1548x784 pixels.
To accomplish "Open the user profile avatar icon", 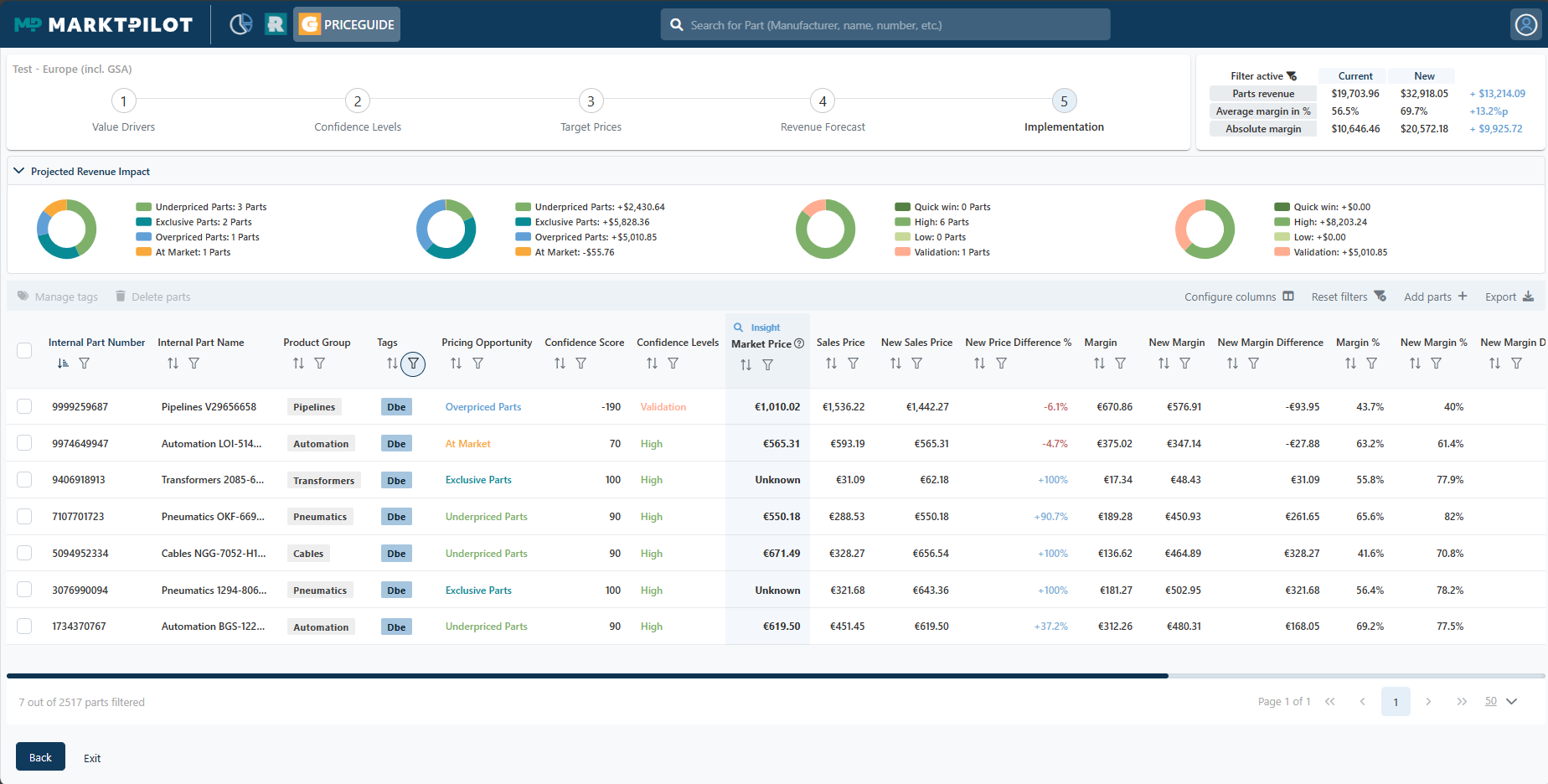I will point(1525,25).
